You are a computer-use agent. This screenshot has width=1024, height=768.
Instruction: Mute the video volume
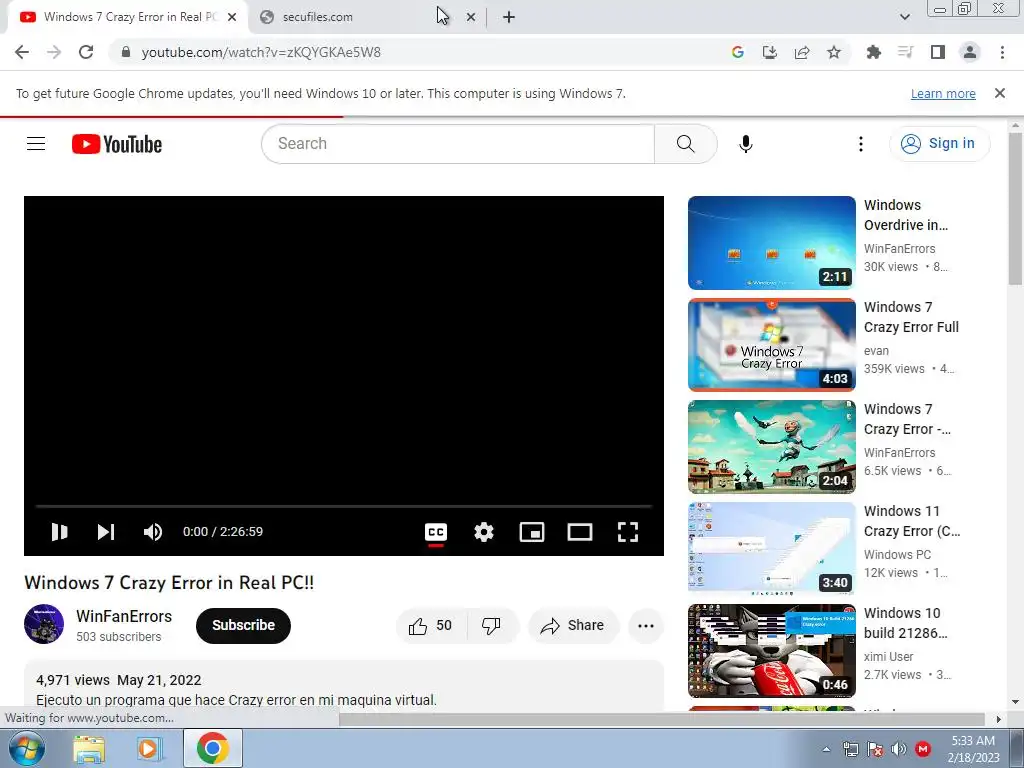pyautogui.click(x=153, y=532)
